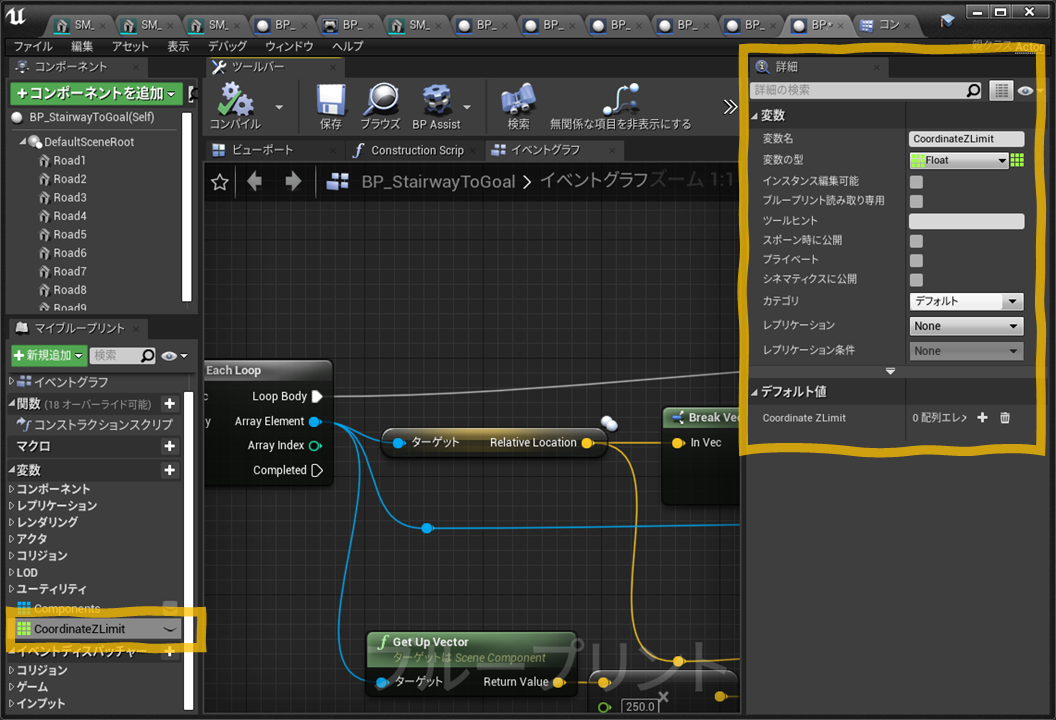1056x720 pixels.
Task: Toggle the ブループリント読み取り専用 checkbox
Action: 917,201
